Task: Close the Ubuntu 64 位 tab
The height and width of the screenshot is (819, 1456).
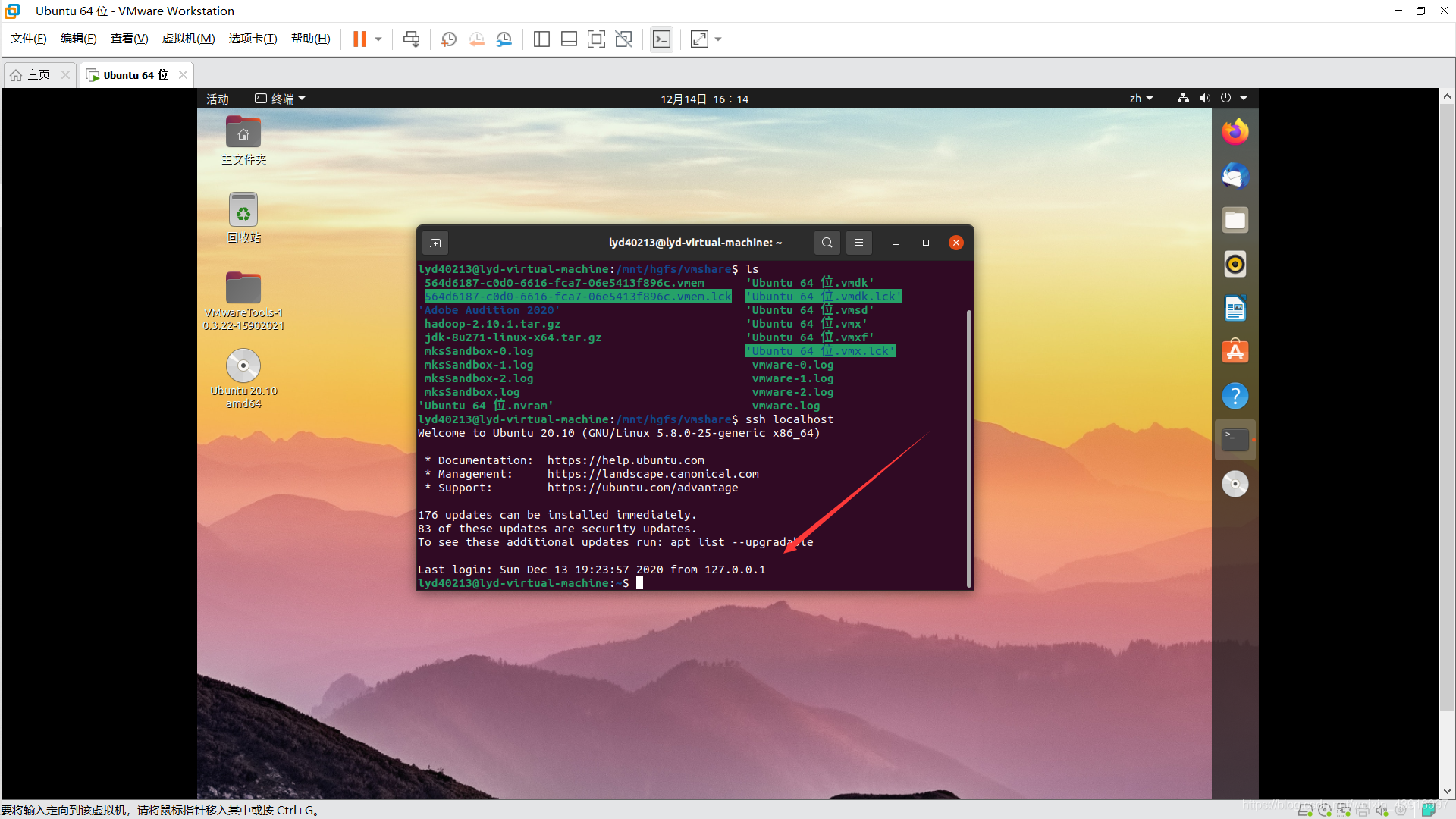Action: [183, 74]
